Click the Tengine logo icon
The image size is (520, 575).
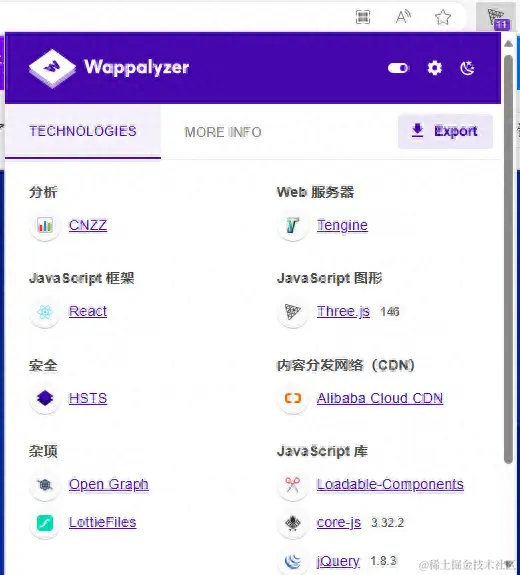click(293, 225)
